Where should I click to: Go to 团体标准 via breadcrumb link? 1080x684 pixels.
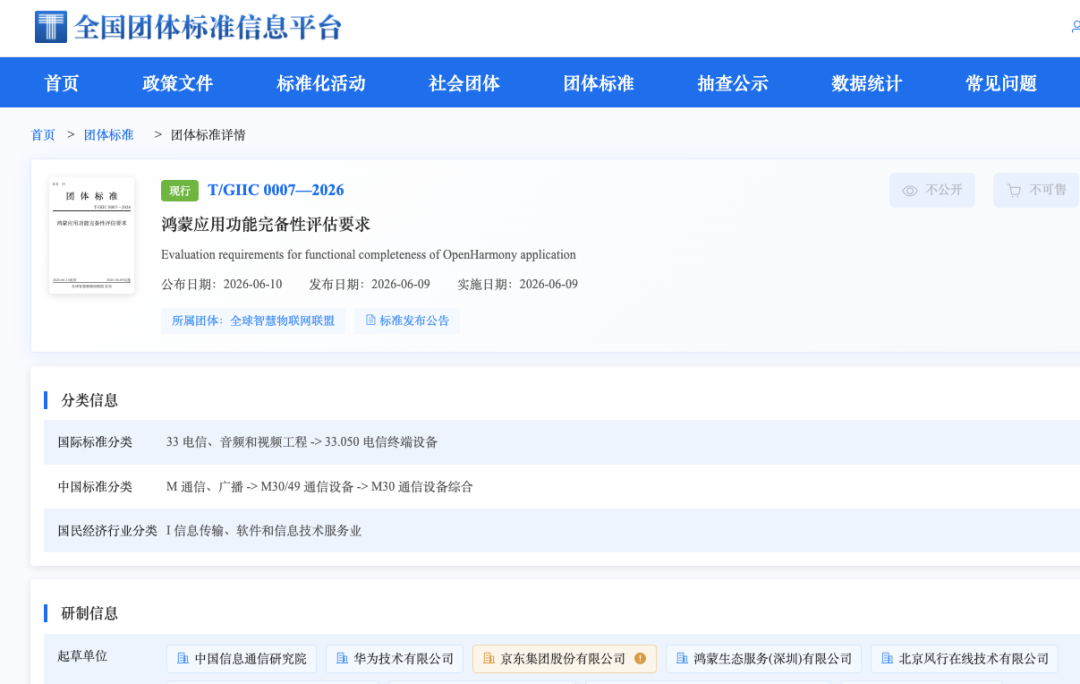click(x=109, y=135)
